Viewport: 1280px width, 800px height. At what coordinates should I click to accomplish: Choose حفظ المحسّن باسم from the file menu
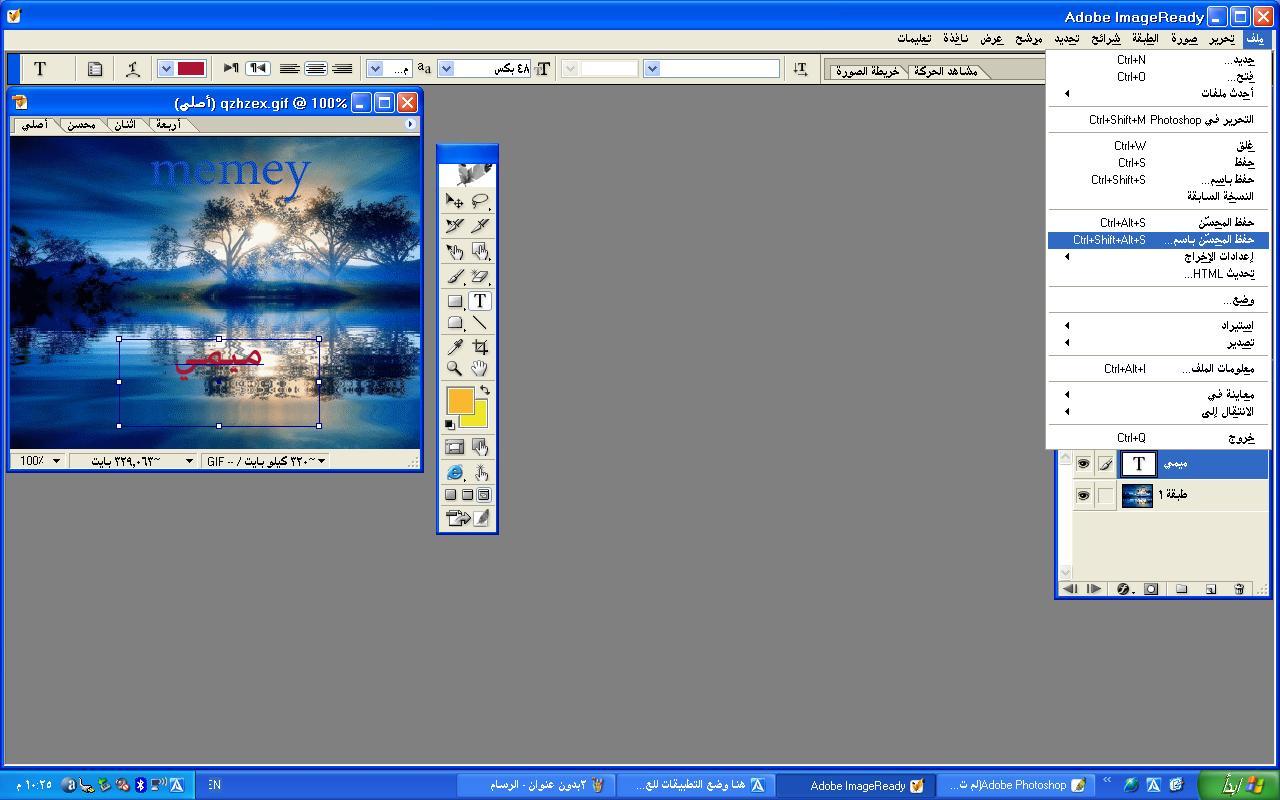(1158, 240)
